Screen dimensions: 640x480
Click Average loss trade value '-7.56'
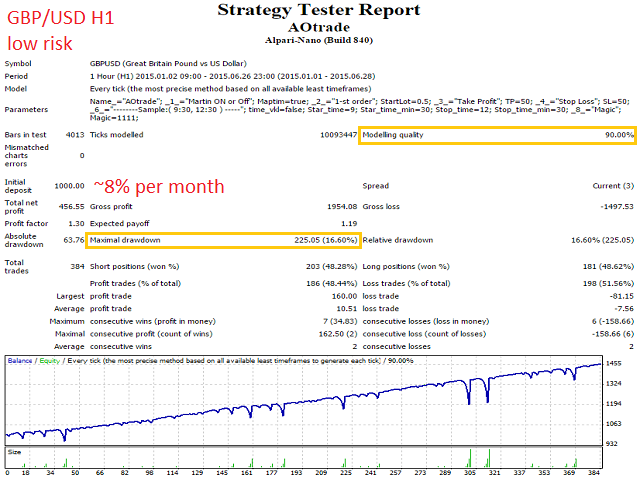[624, 309]
